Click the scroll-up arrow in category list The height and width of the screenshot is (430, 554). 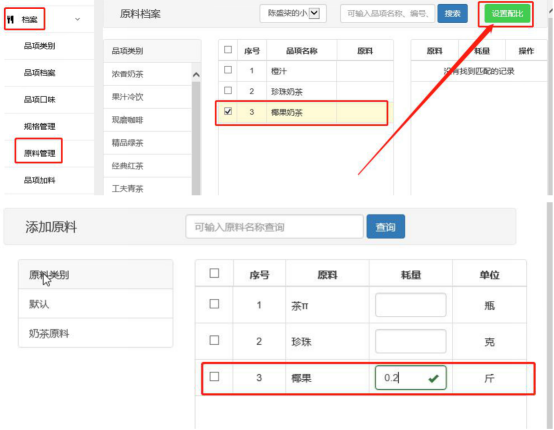pyautogui.click(x=196, y=75)
